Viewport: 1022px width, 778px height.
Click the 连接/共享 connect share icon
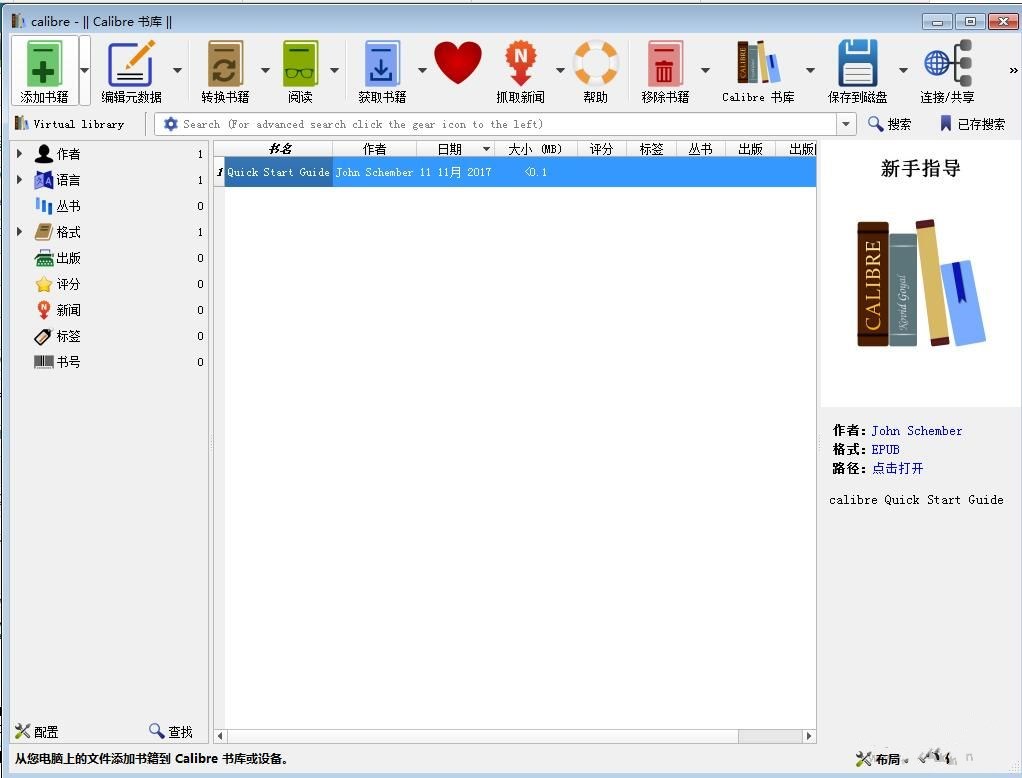pos(948,63)
